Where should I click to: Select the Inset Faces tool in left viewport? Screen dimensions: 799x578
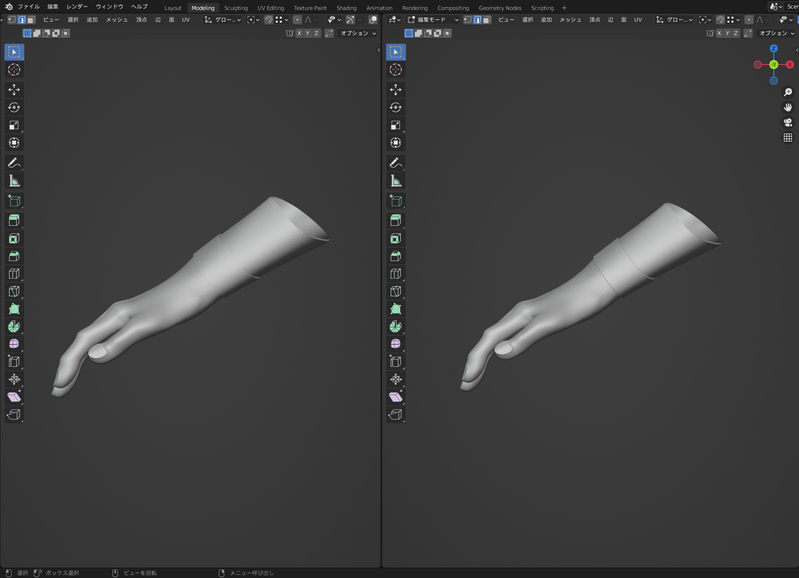pos(14,239)
